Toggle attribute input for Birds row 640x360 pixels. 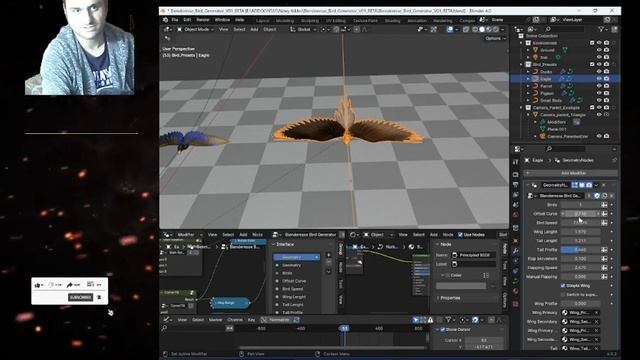[x=604, y=205]
